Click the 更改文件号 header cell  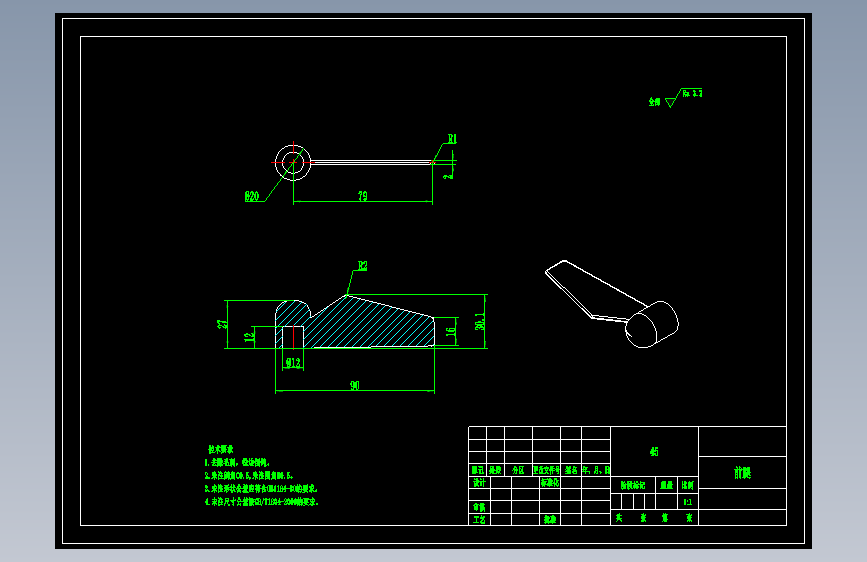click(546, 470)
